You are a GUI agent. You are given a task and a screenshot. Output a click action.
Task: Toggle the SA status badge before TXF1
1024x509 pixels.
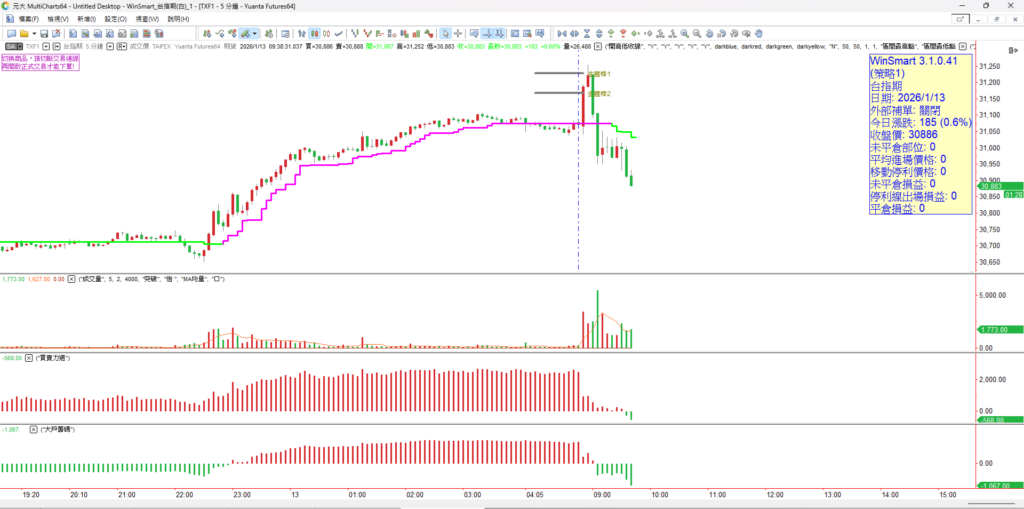click(x=10, y=46)
